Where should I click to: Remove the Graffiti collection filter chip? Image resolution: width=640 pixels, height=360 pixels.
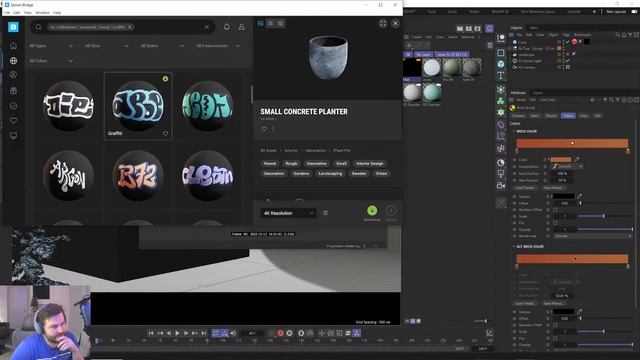[x=130, y=27]
